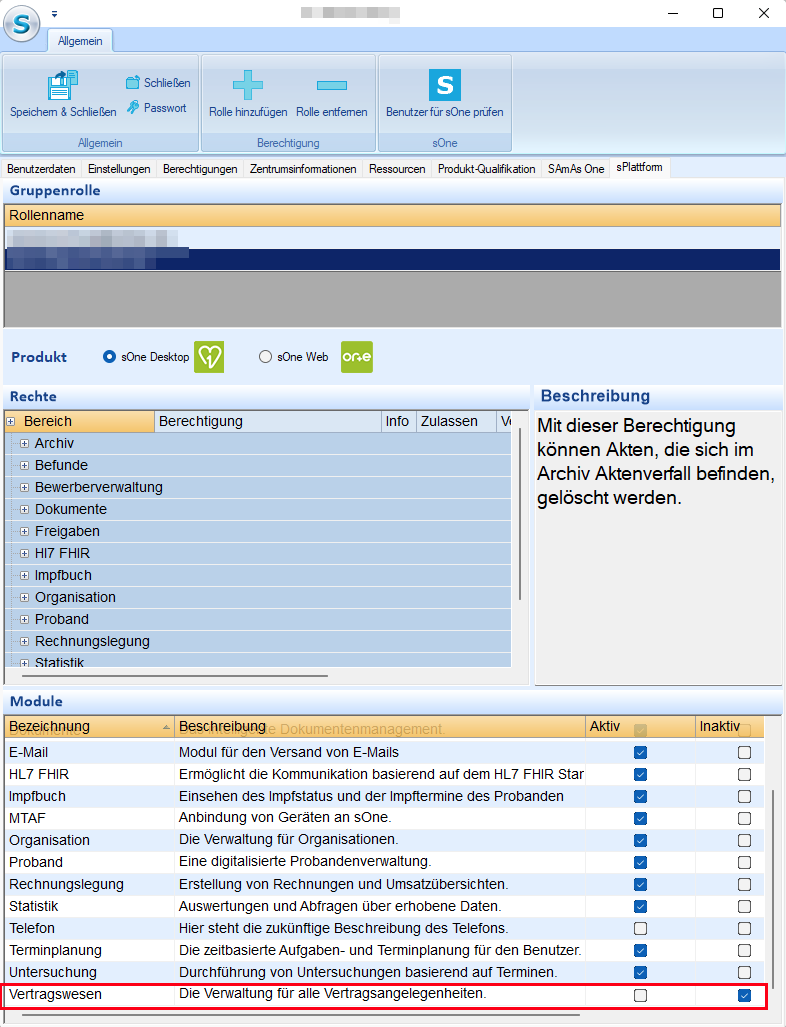Click the Info column header
Screen dimensions: 786x1027
click(398, 422)
